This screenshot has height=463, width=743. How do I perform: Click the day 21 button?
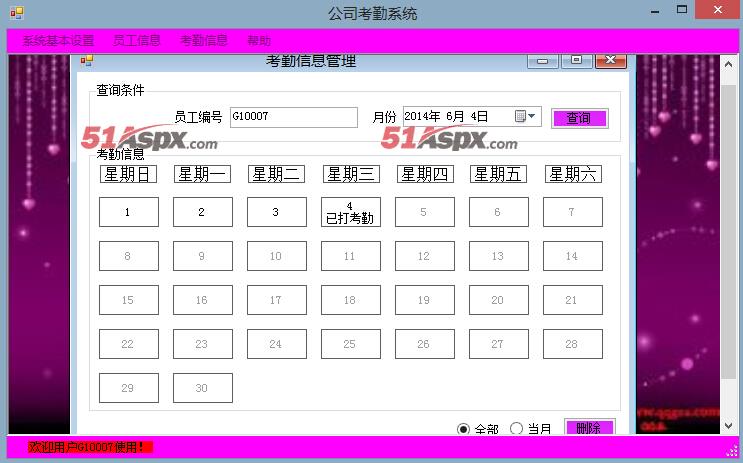573,300
